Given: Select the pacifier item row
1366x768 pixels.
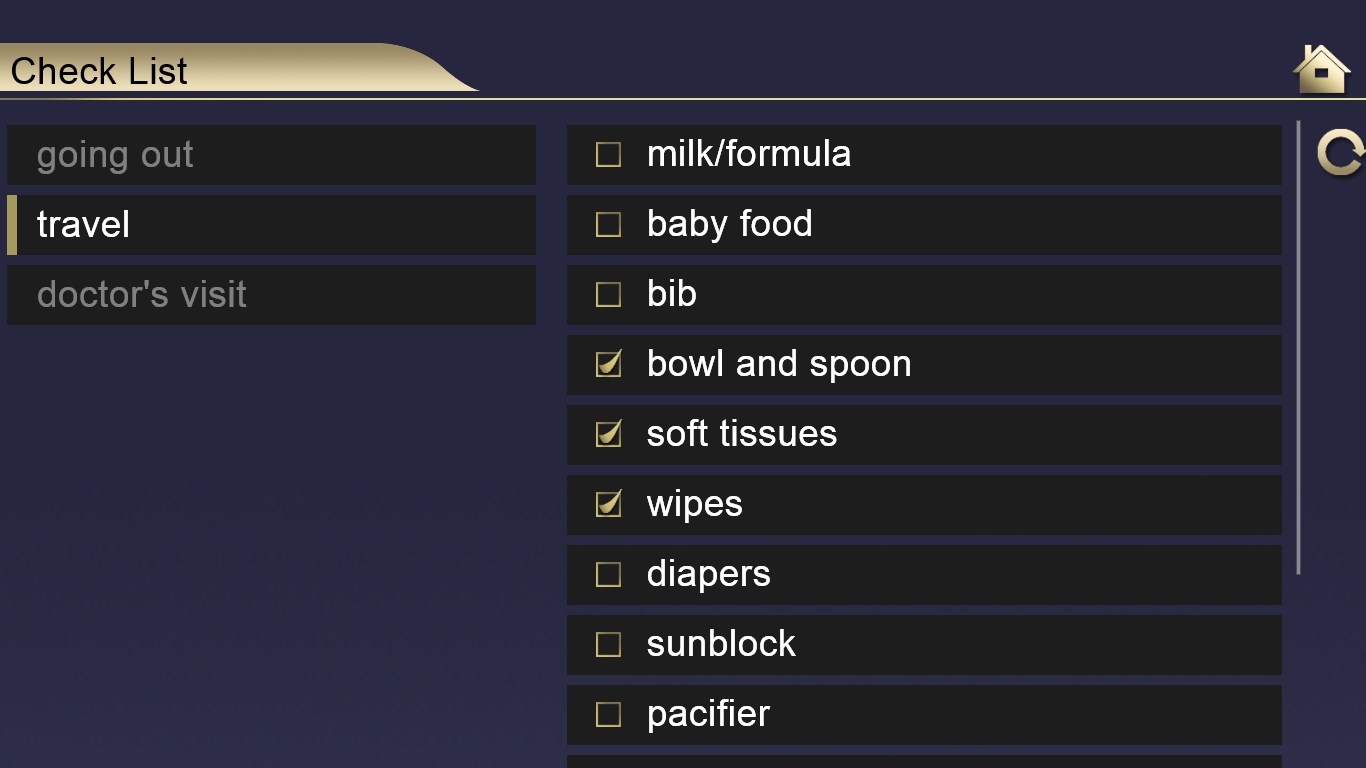Looking at the screenshot, I should coord(923,714).
